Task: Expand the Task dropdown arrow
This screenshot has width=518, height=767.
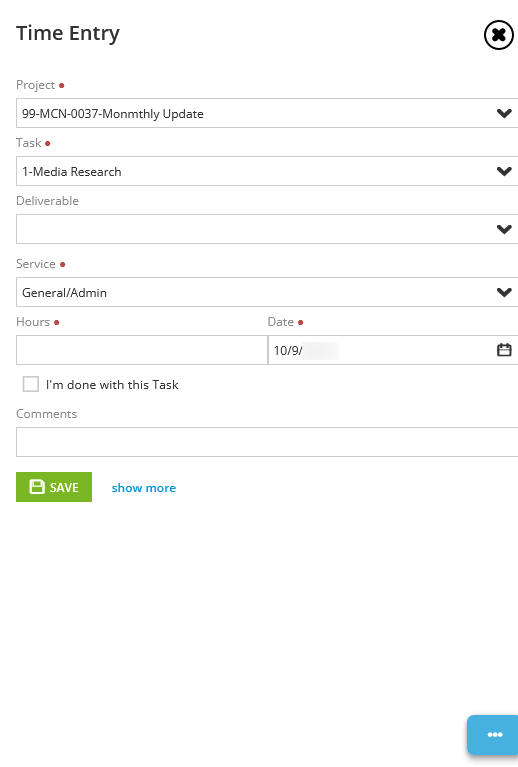Action: 504,171
